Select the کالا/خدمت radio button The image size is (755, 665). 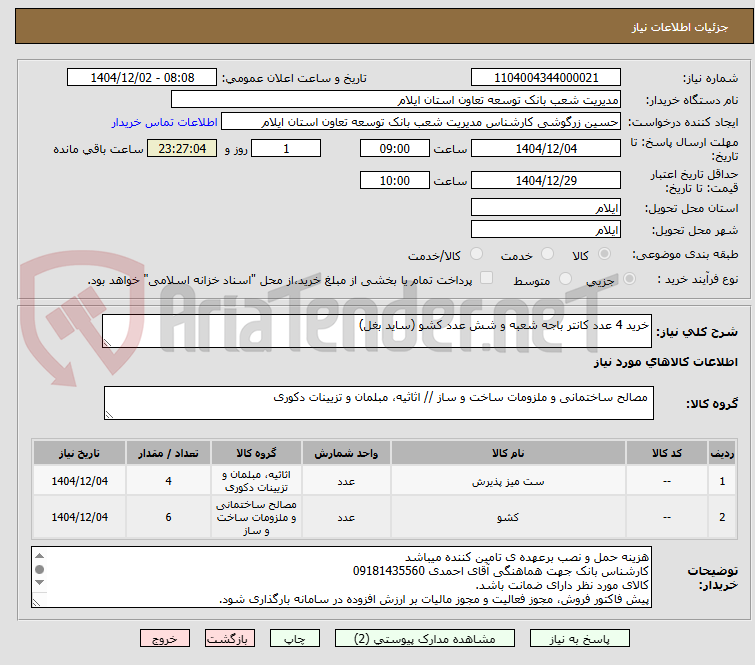[x=476, y=254]
